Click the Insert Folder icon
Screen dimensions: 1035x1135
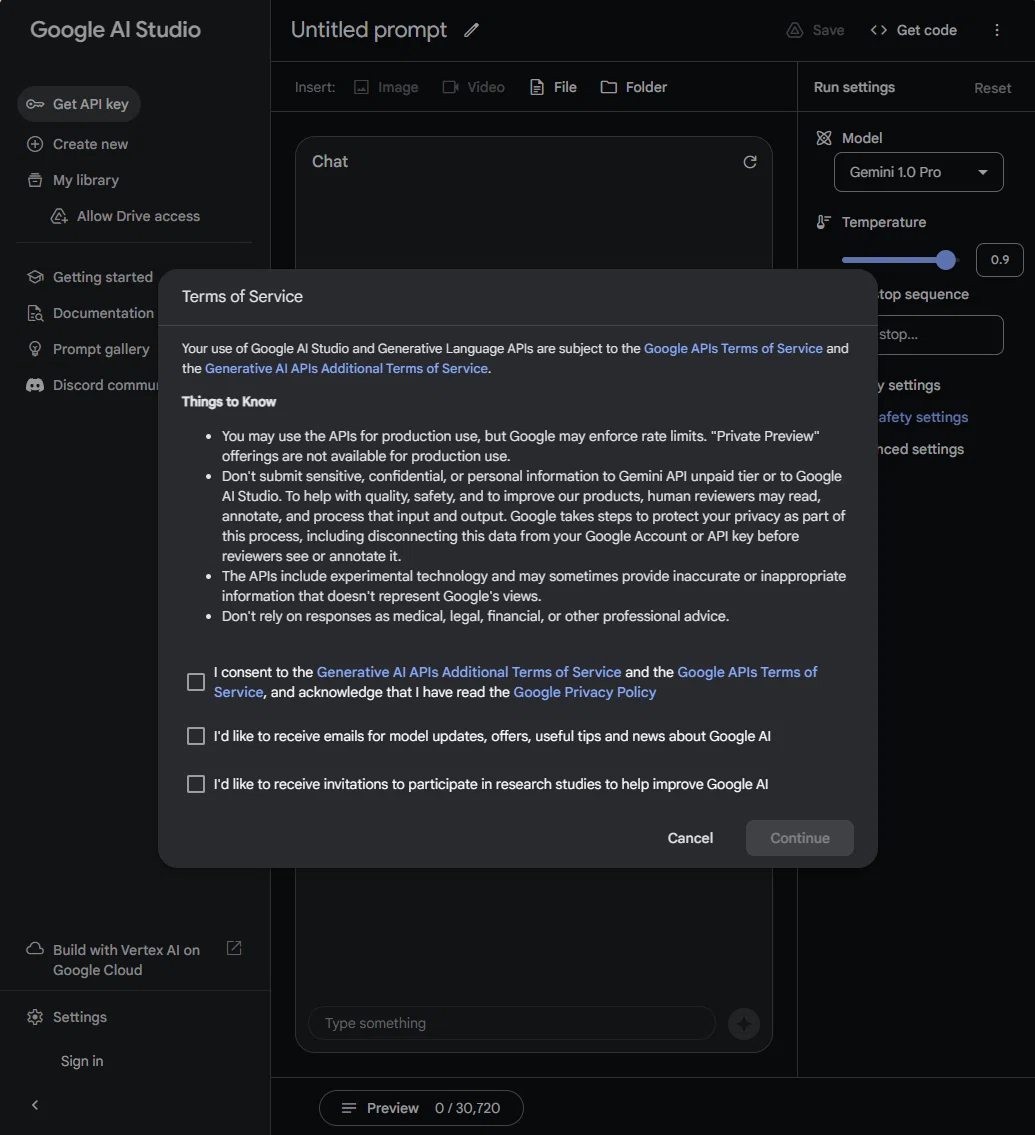pos(609,87)
